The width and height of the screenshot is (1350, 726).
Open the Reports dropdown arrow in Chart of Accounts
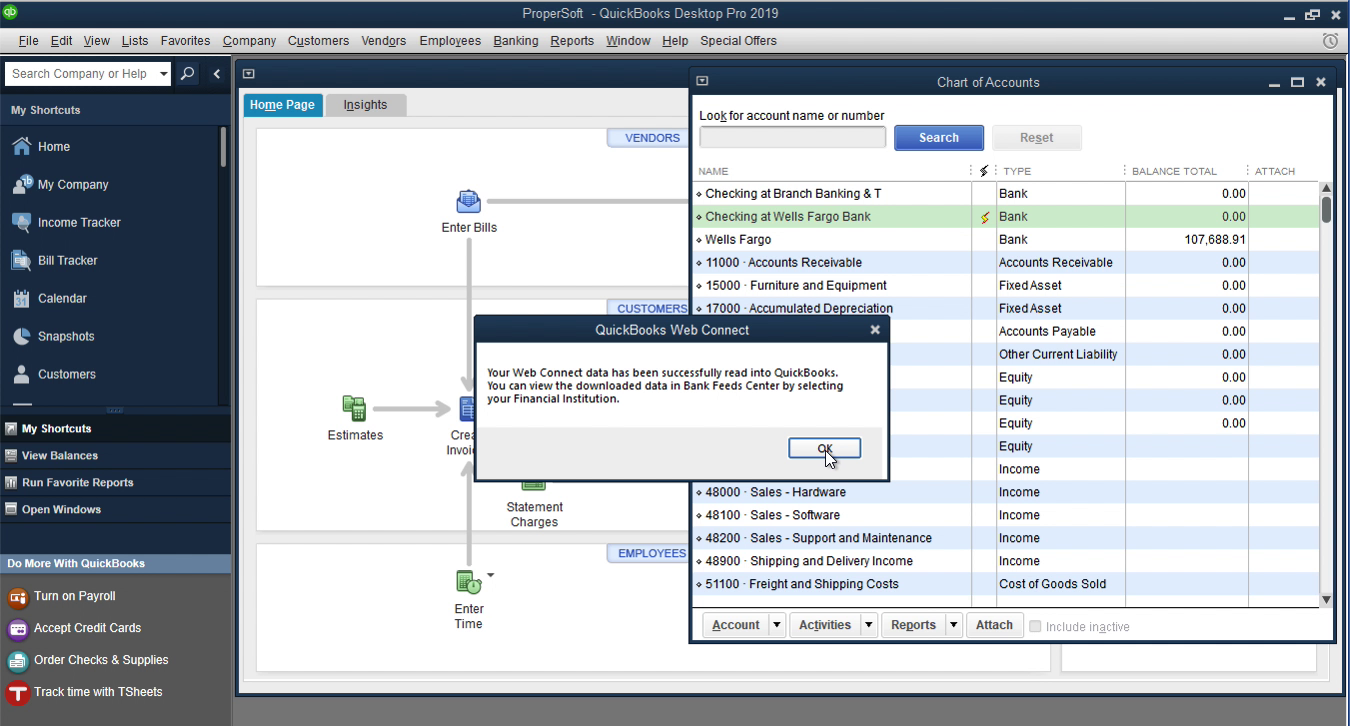954,625
